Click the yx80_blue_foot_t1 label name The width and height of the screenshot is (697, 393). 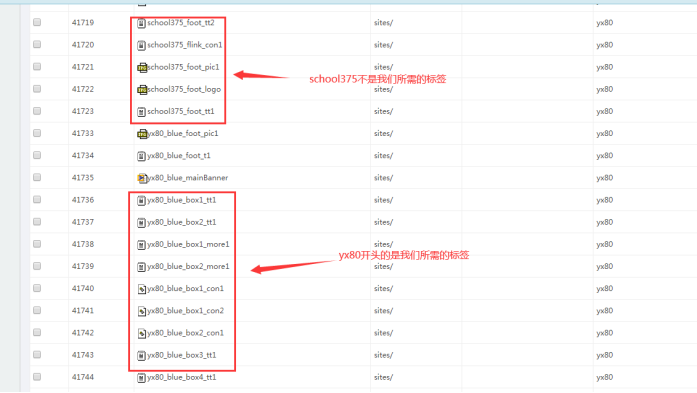coord(179,156)
